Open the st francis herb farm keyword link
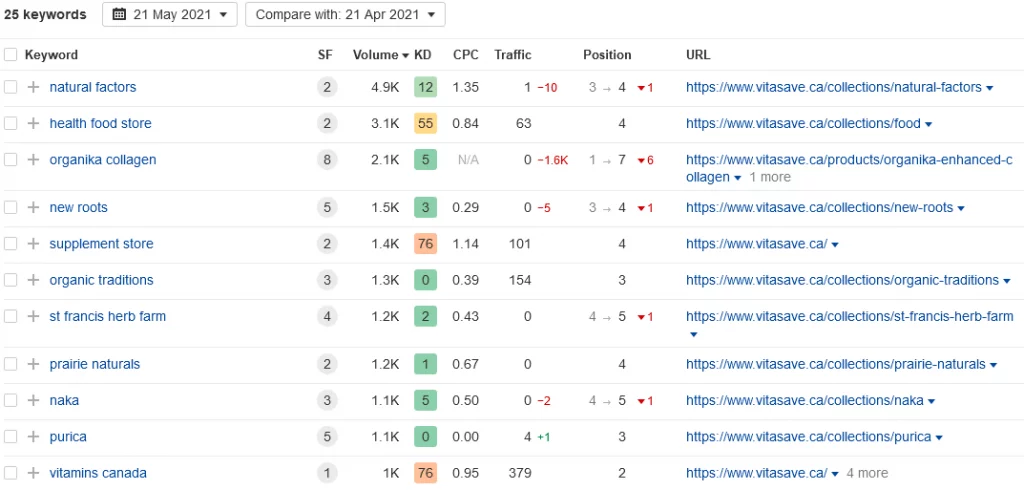 pyautogui.click(x=108, y=317)
